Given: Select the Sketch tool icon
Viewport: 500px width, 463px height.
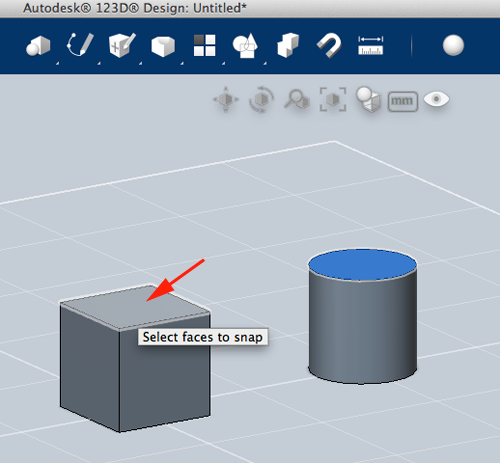Looking at the screenshot, I should pyautogui.click(x=80, y=45).
